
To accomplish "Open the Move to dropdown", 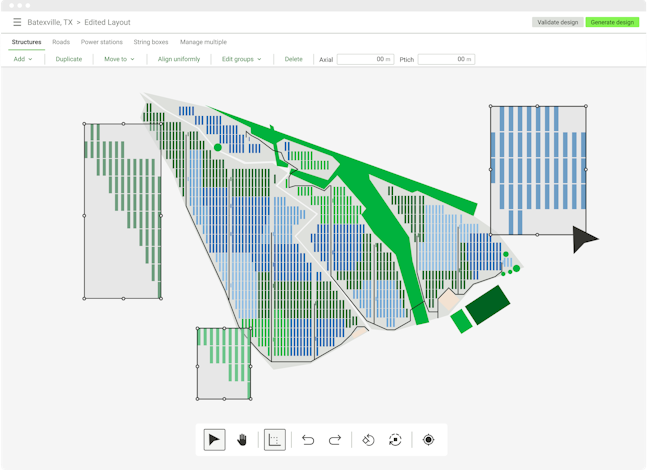I will coord(119,59).
